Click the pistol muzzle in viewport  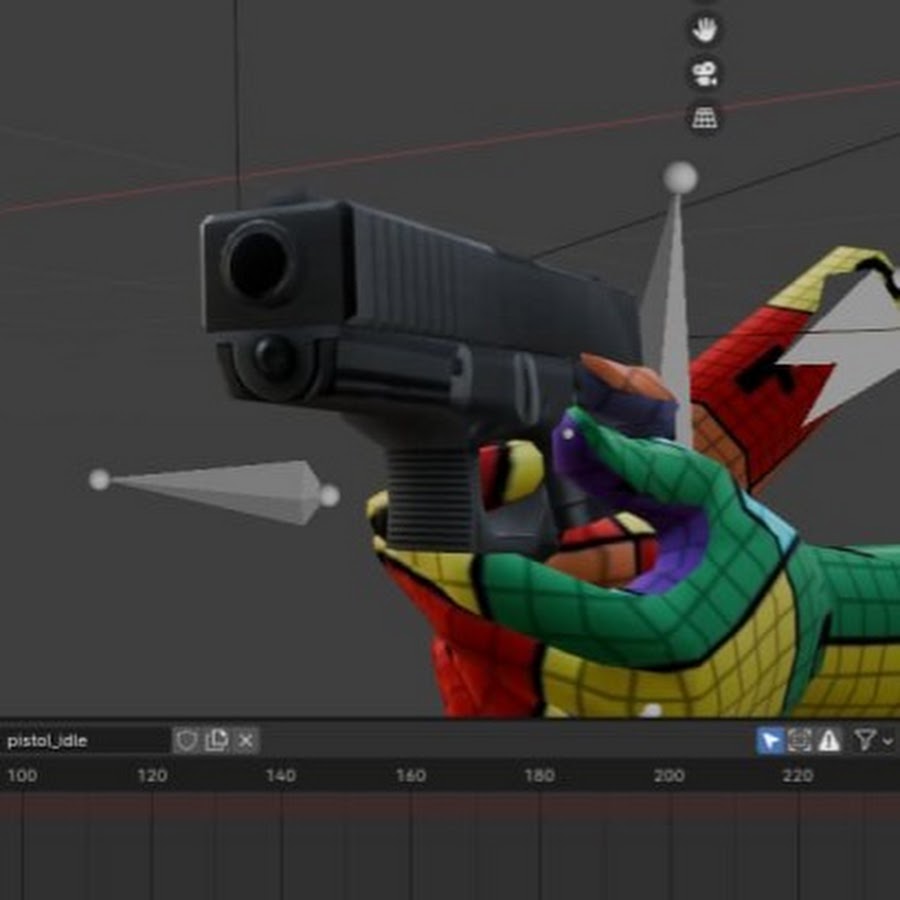coord(259,265)
